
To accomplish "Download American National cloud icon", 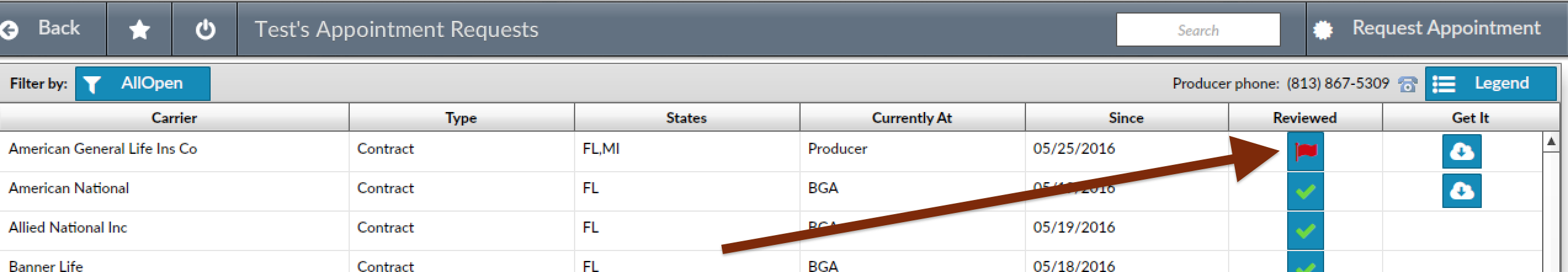I will [1461, 191].
